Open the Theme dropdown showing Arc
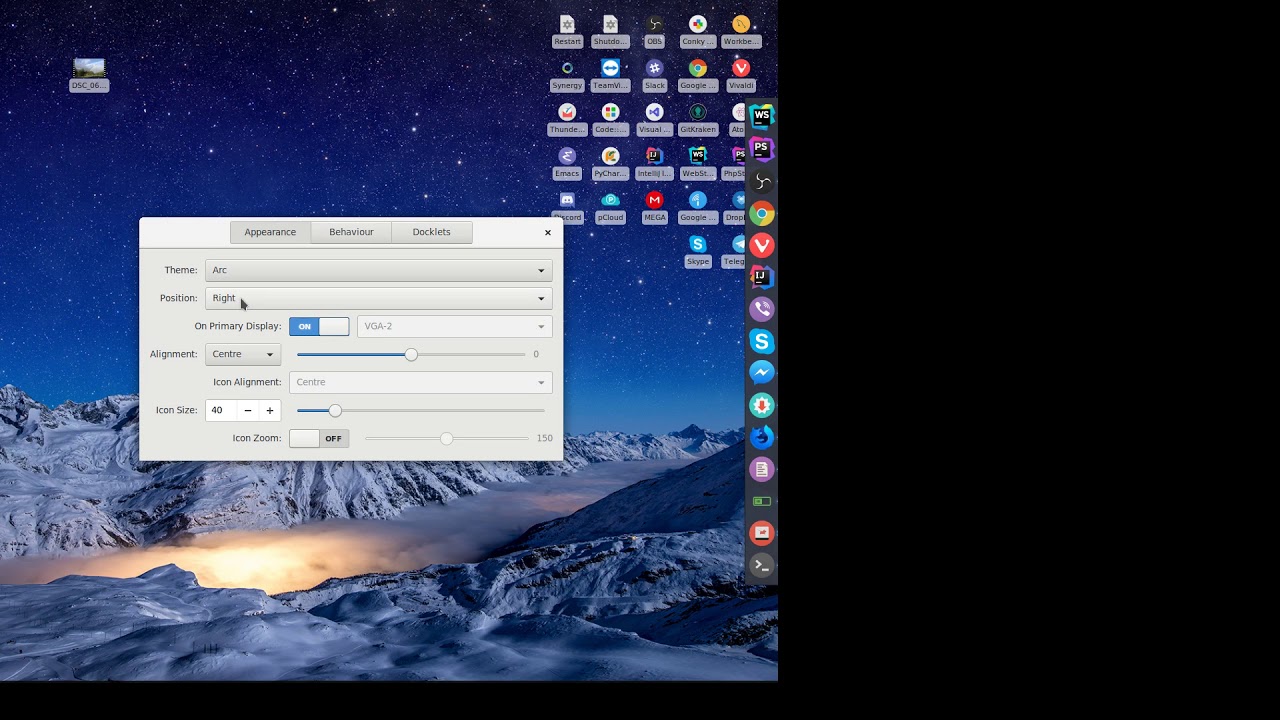This screenshot has width=1280, height=720. [378, 270]
